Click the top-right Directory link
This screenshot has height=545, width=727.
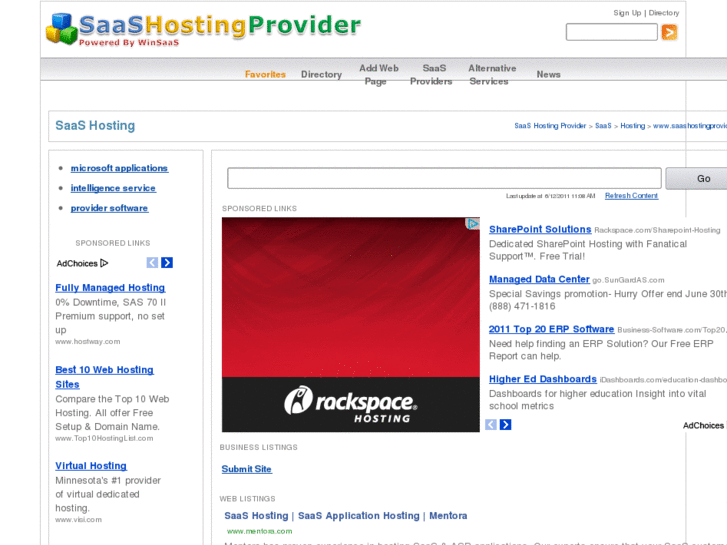[x=664, y=13]
